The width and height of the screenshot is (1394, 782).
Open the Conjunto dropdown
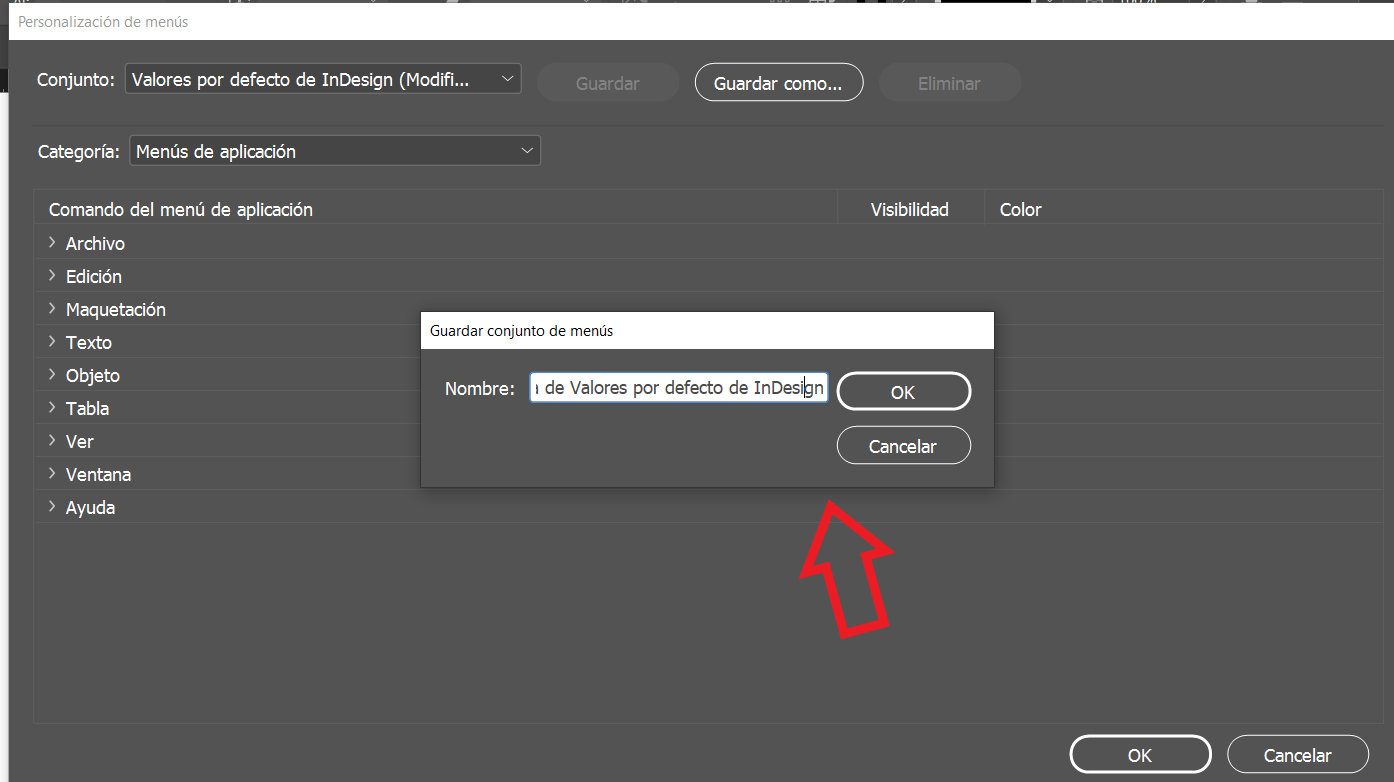pos(322,78)
